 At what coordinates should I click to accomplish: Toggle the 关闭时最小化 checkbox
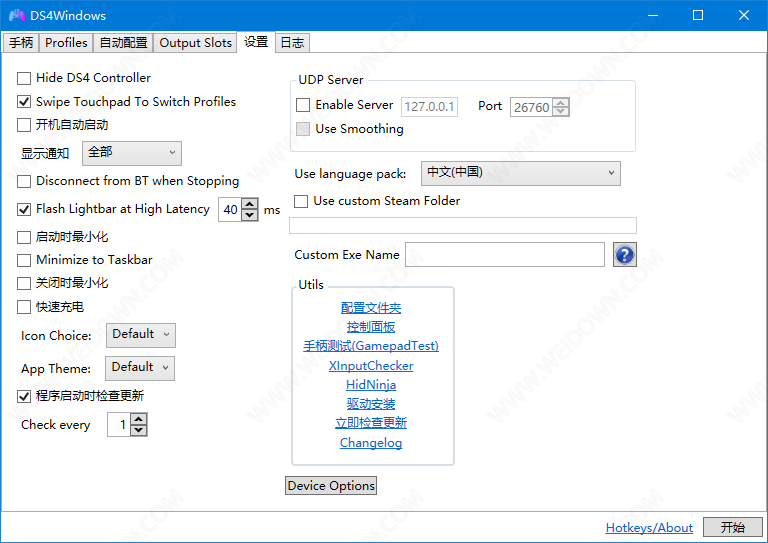pos(24,283)
